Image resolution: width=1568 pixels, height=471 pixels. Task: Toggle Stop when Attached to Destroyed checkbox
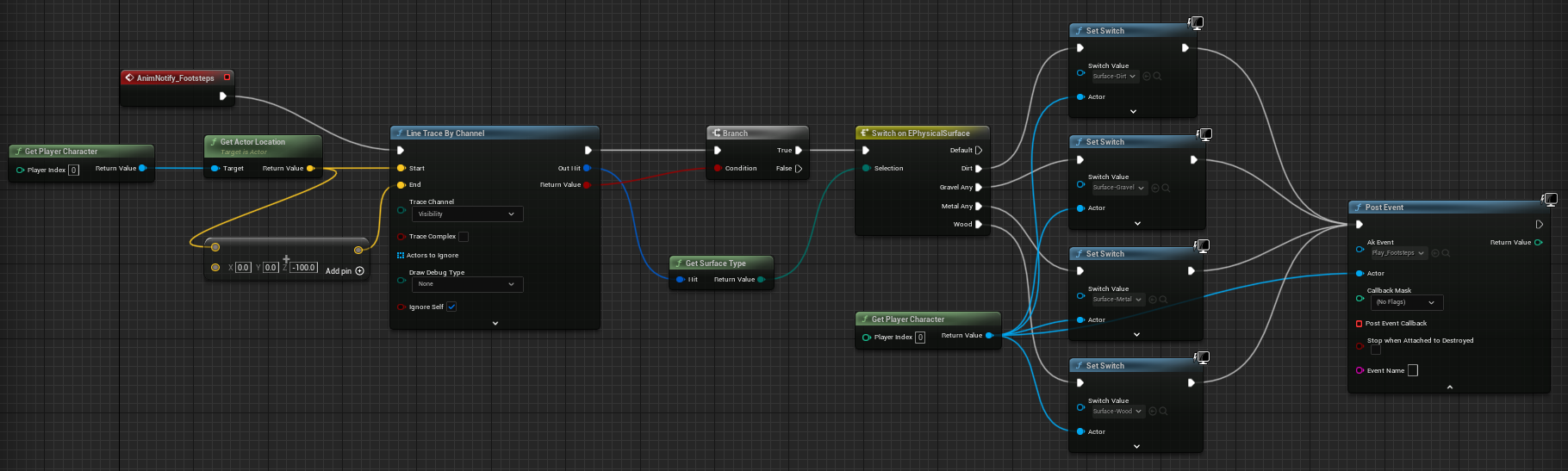(1375, 350)
